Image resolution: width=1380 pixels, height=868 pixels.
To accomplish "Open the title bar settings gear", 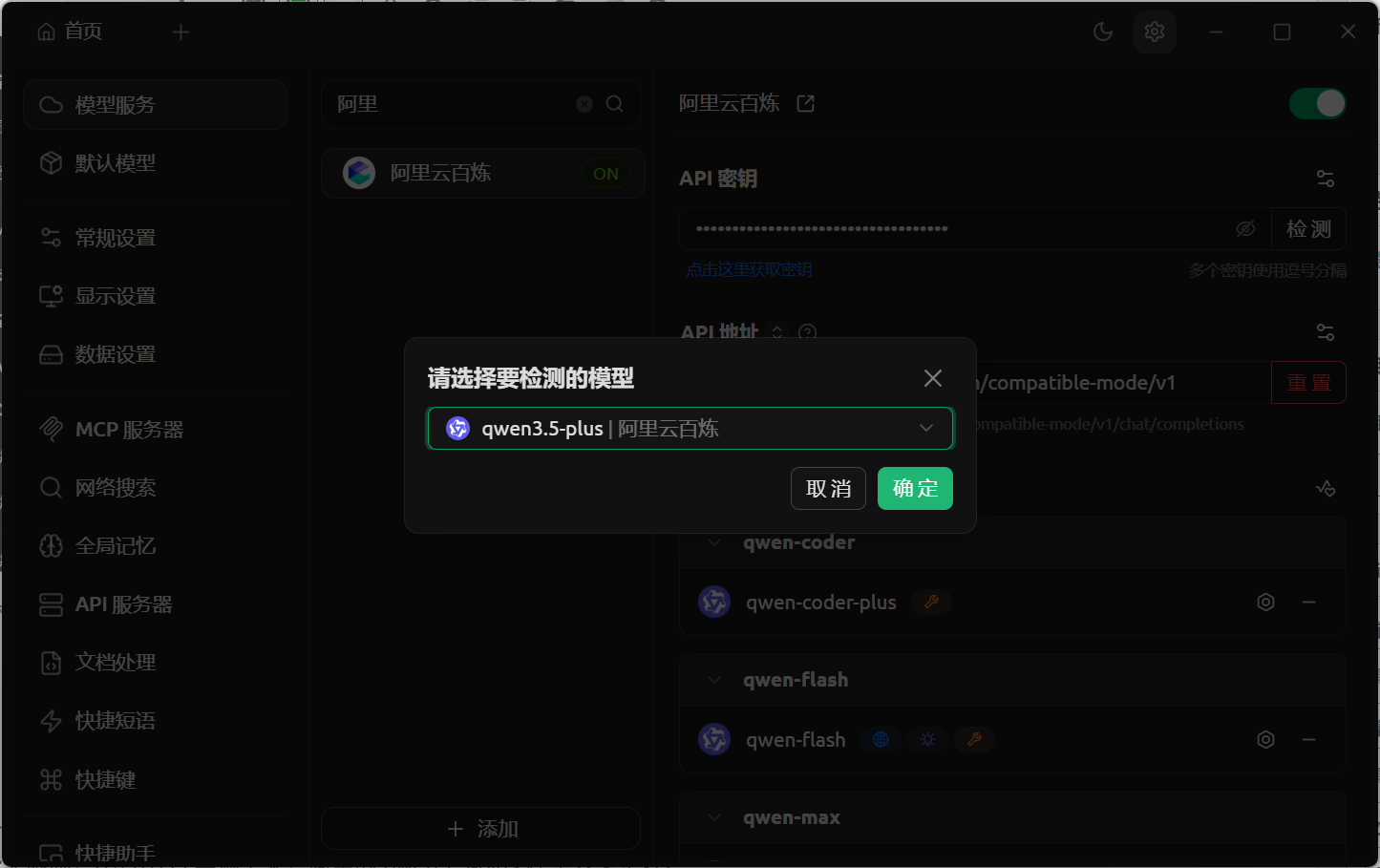I will click(x=1155, y=32).
